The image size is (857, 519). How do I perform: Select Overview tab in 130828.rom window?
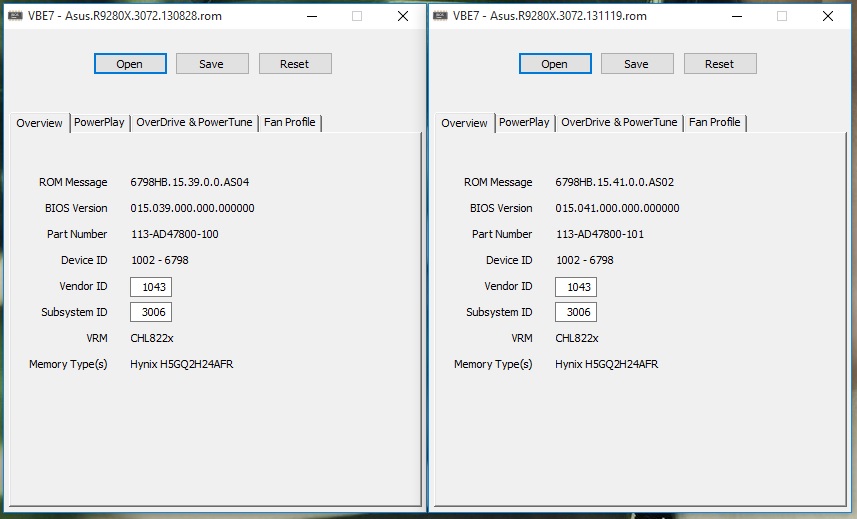tap(39, 123)
